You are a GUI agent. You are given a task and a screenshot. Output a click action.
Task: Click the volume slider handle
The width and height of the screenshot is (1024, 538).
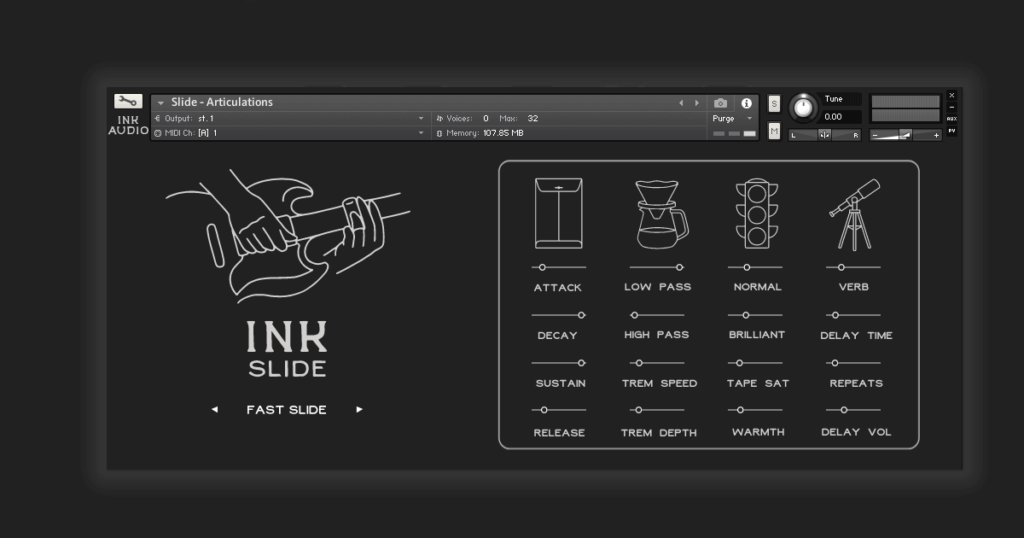coord(905,135)
